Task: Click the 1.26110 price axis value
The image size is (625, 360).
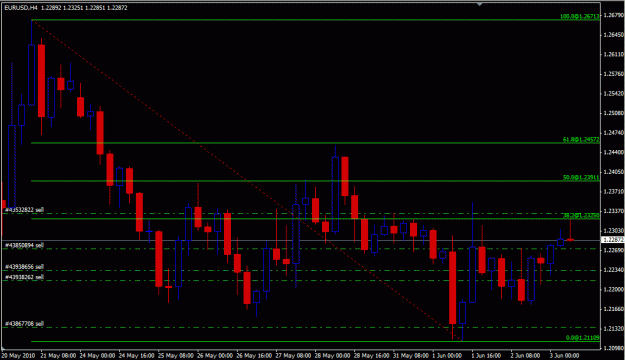Action: pos(614,54)
